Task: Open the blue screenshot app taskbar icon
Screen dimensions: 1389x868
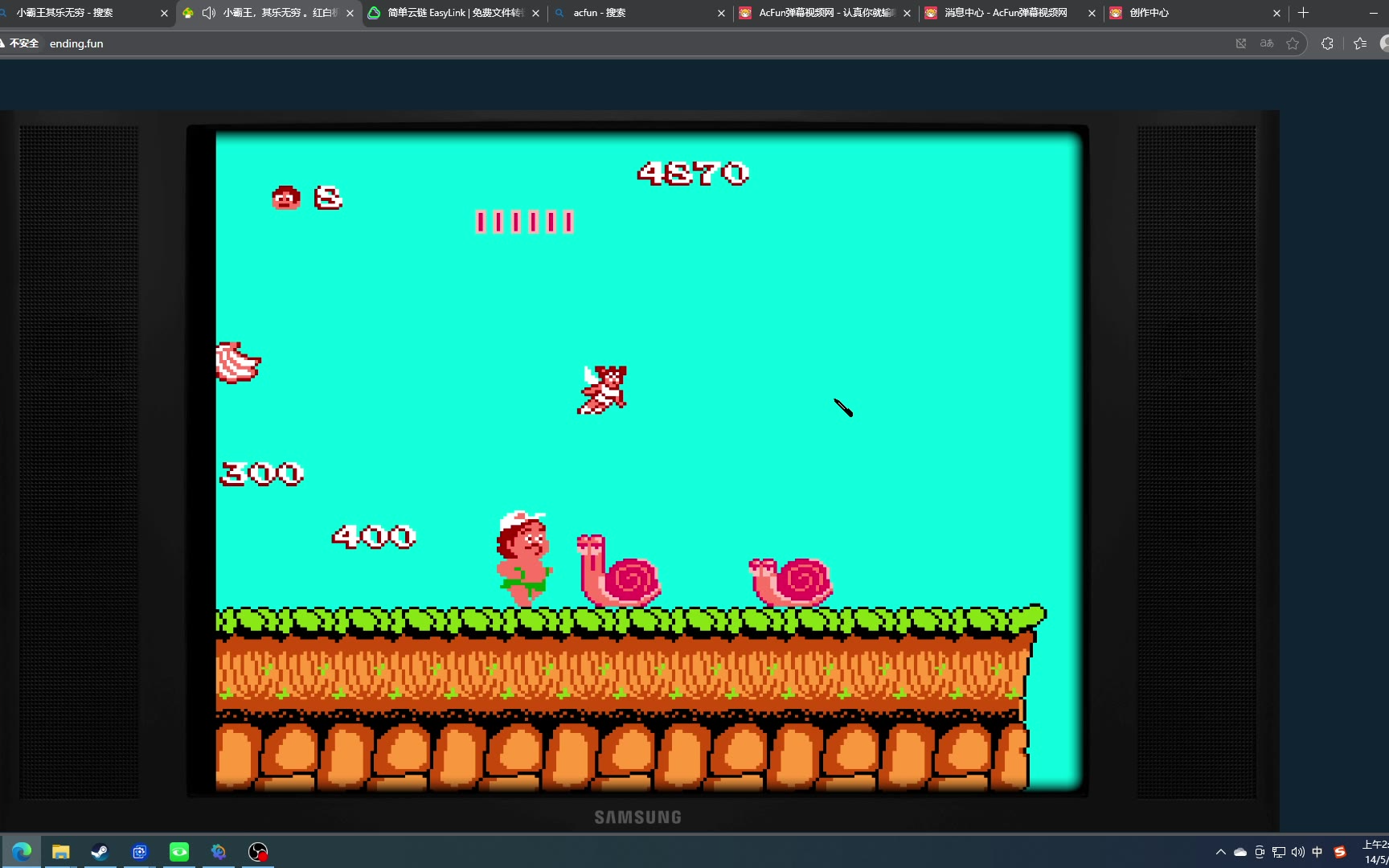Action: [140, 851]
